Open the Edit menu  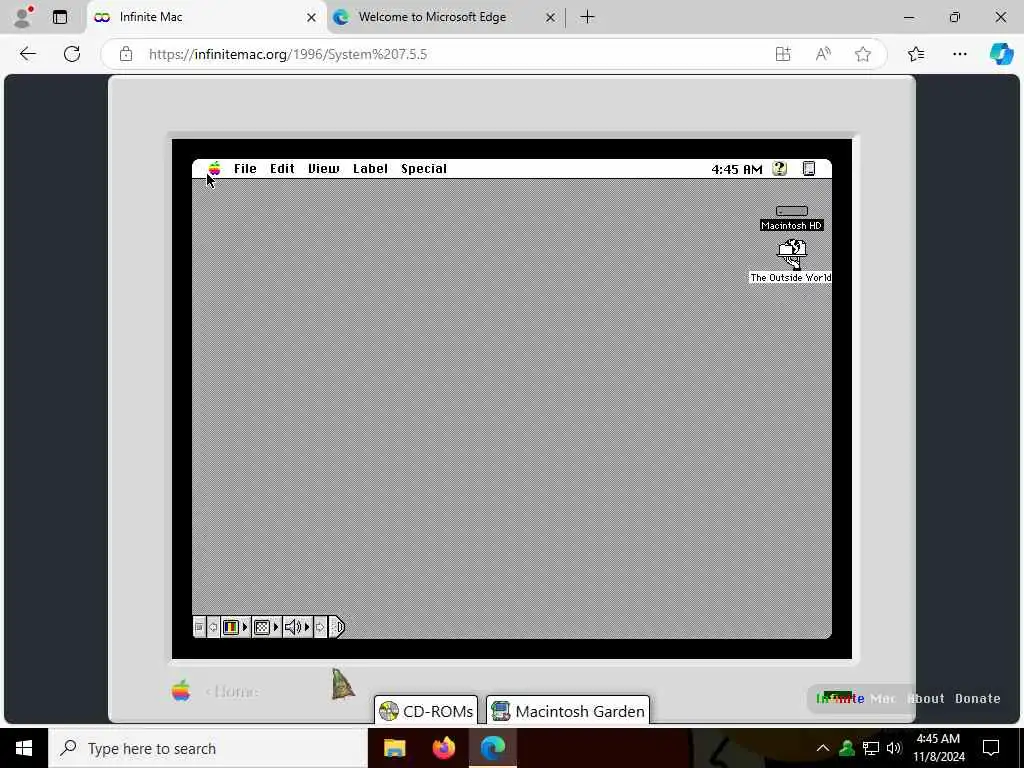pyautogui.click(x=282, y=168)
